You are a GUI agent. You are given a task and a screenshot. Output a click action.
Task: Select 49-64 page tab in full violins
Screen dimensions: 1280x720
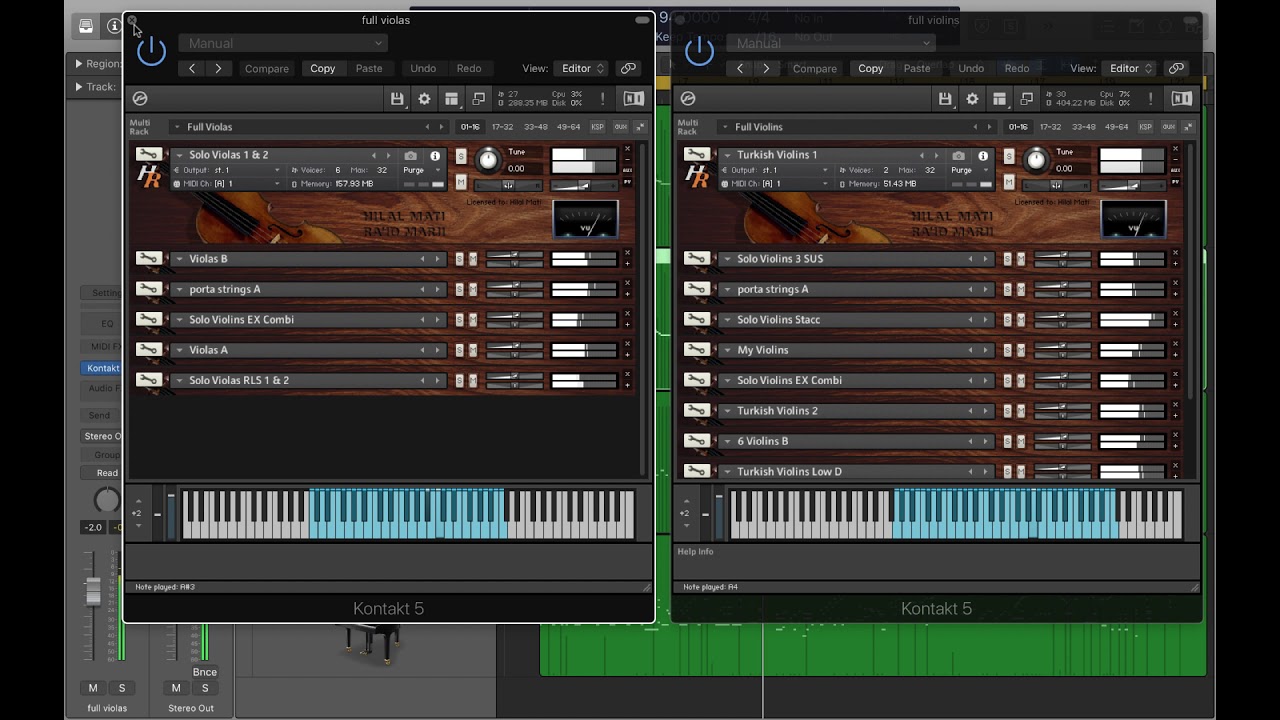click(x=1116, y=127)
